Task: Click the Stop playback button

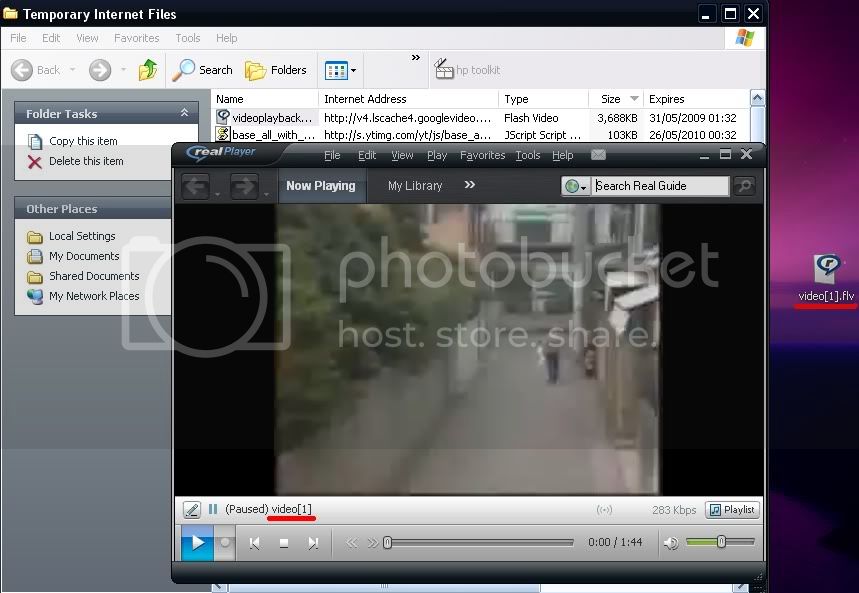Action: [x=284, y=543]
